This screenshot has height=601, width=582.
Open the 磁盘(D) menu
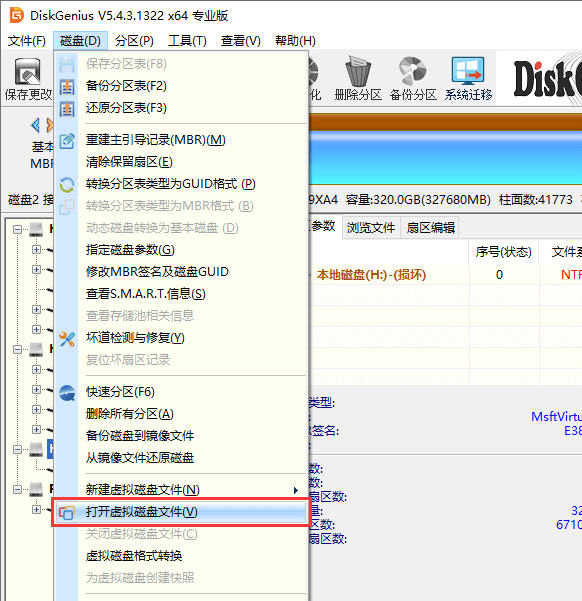[80, 41]
